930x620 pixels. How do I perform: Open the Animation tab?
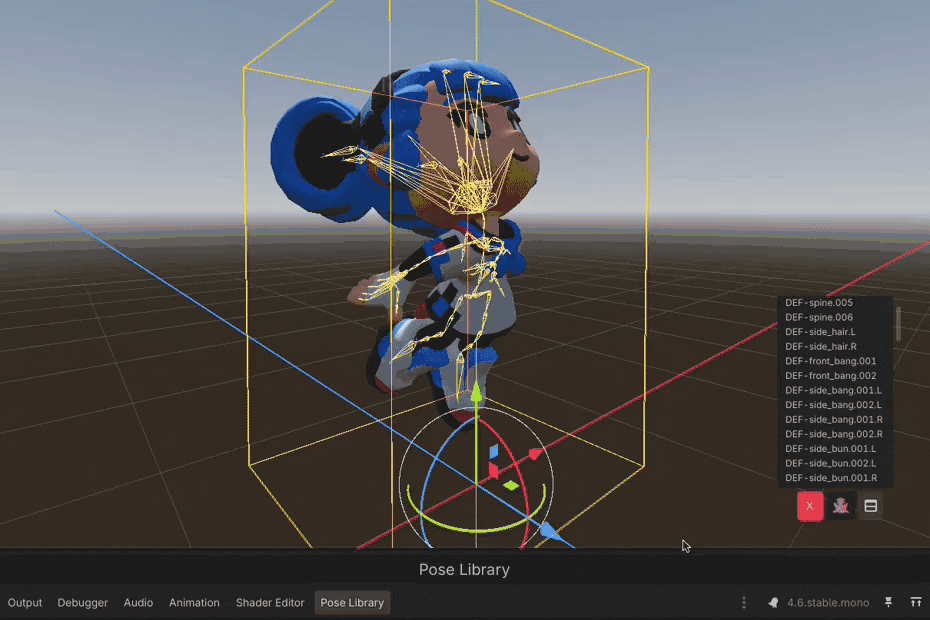click(194, 603)
